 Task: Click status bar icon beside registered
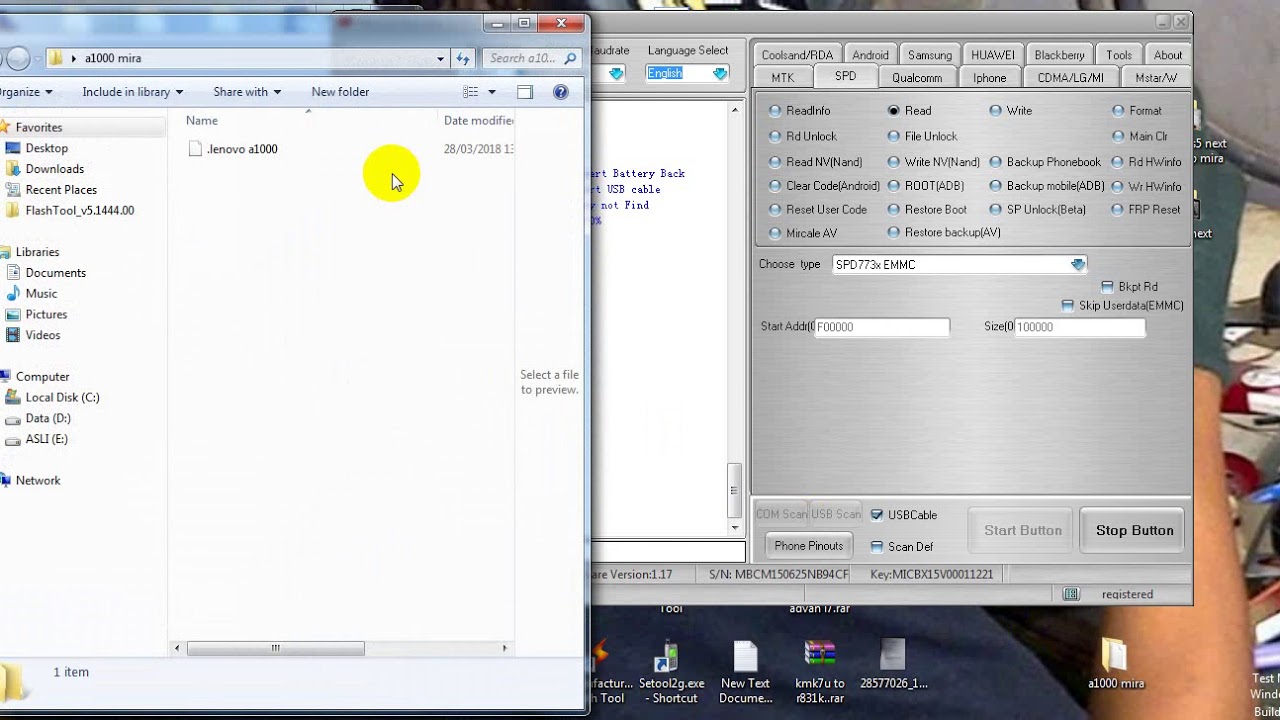coord(1071,594)
